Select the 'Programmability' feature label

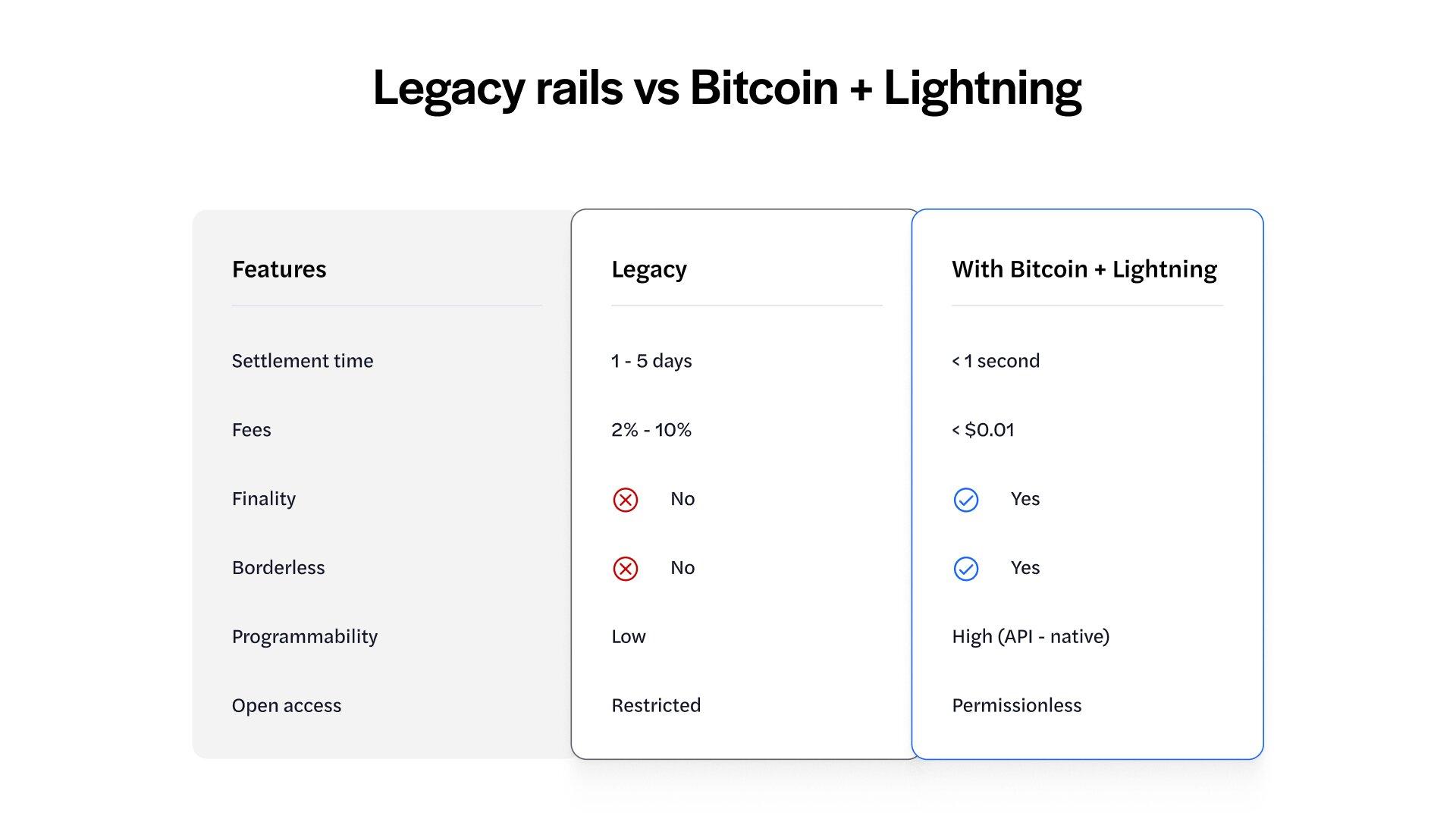coord(304,636)
